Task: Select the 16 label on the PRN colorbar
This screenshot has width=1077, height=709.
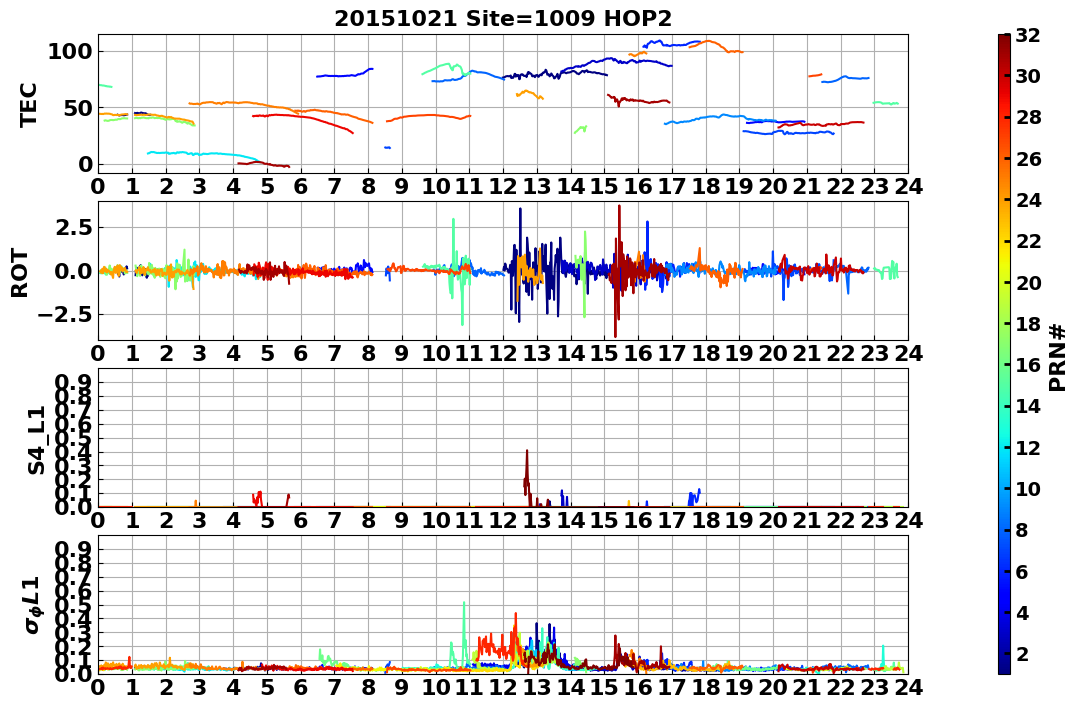Action: point(1028,365)
